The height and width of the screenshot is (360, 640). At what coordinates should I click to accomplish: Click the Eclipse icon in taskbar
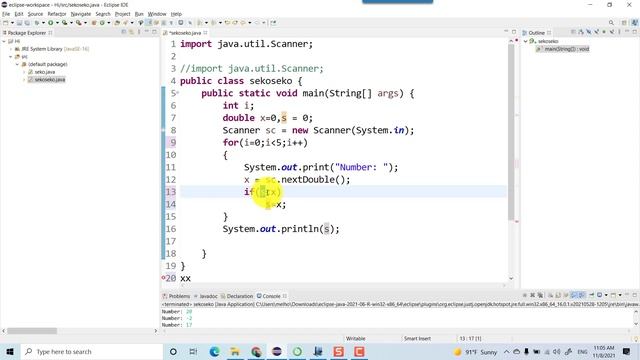pyautogui.click(x=277, y=351)
